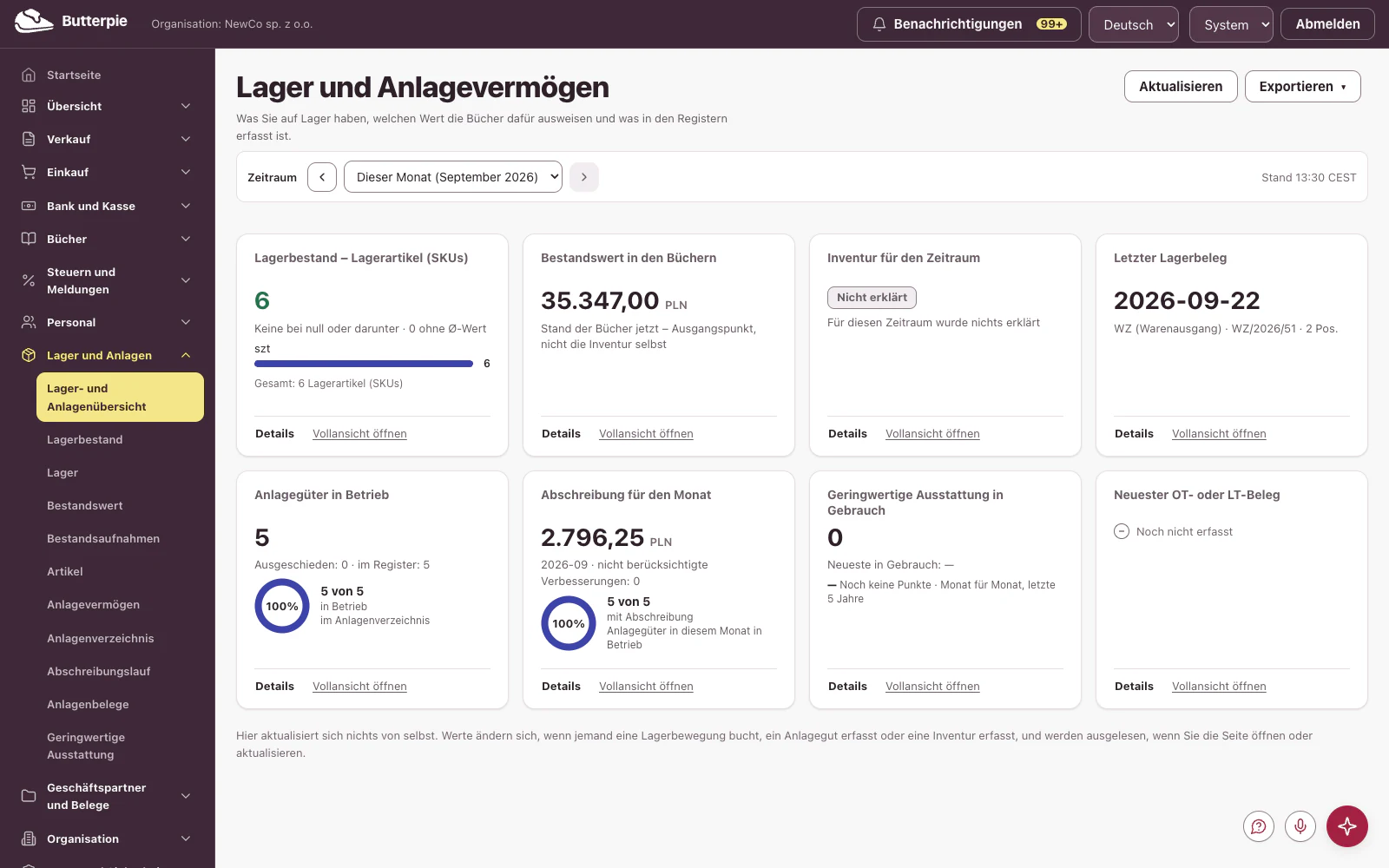Open the Zeitraum month dropdown

pyautogui.click(x=453, y=177)
